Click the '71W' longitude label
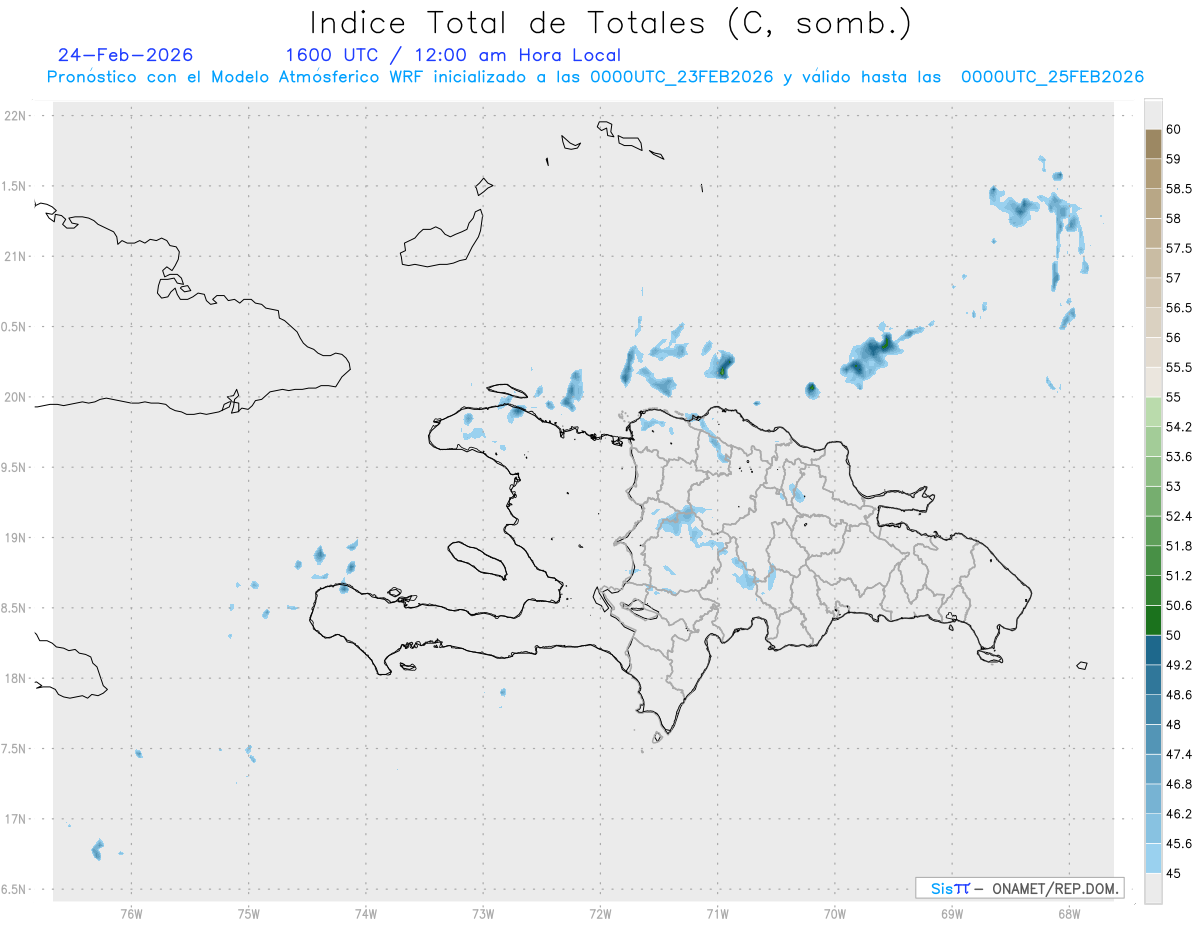 tap(717, 913)
